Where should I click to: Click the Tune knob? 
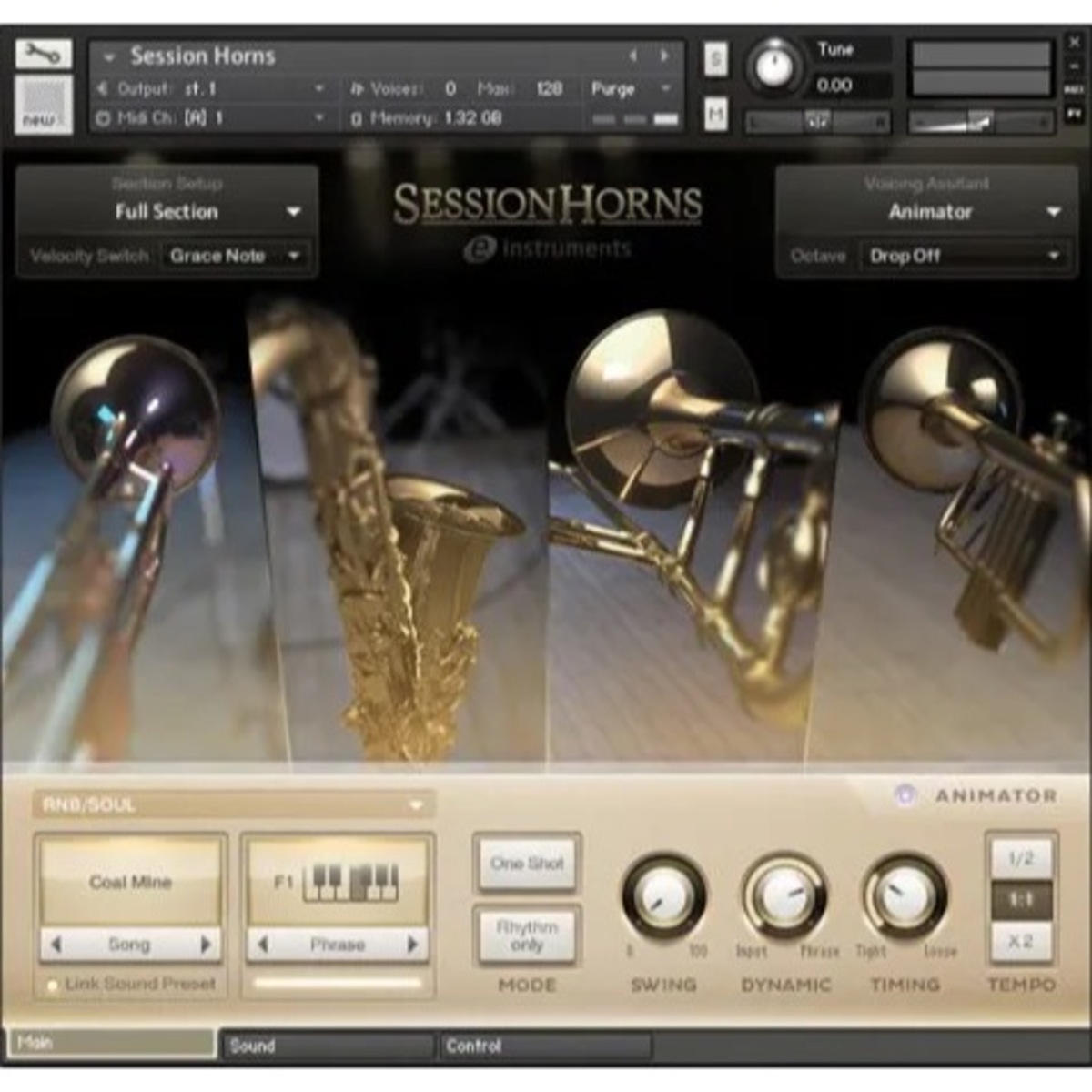[x=774, y=67]
